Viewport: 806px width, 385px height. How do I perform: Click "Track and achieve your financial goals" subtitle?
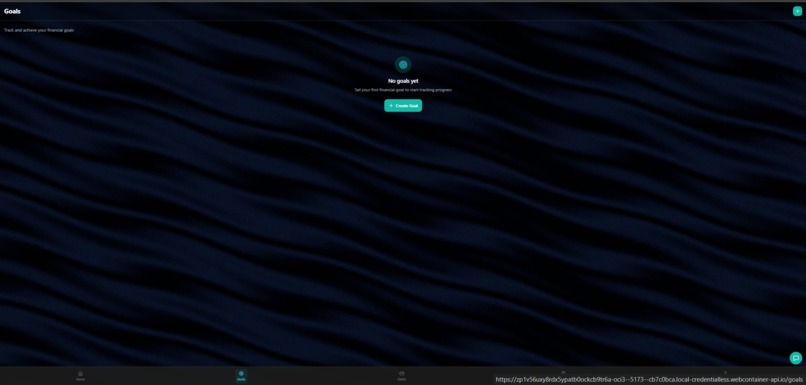pos(39,30)
